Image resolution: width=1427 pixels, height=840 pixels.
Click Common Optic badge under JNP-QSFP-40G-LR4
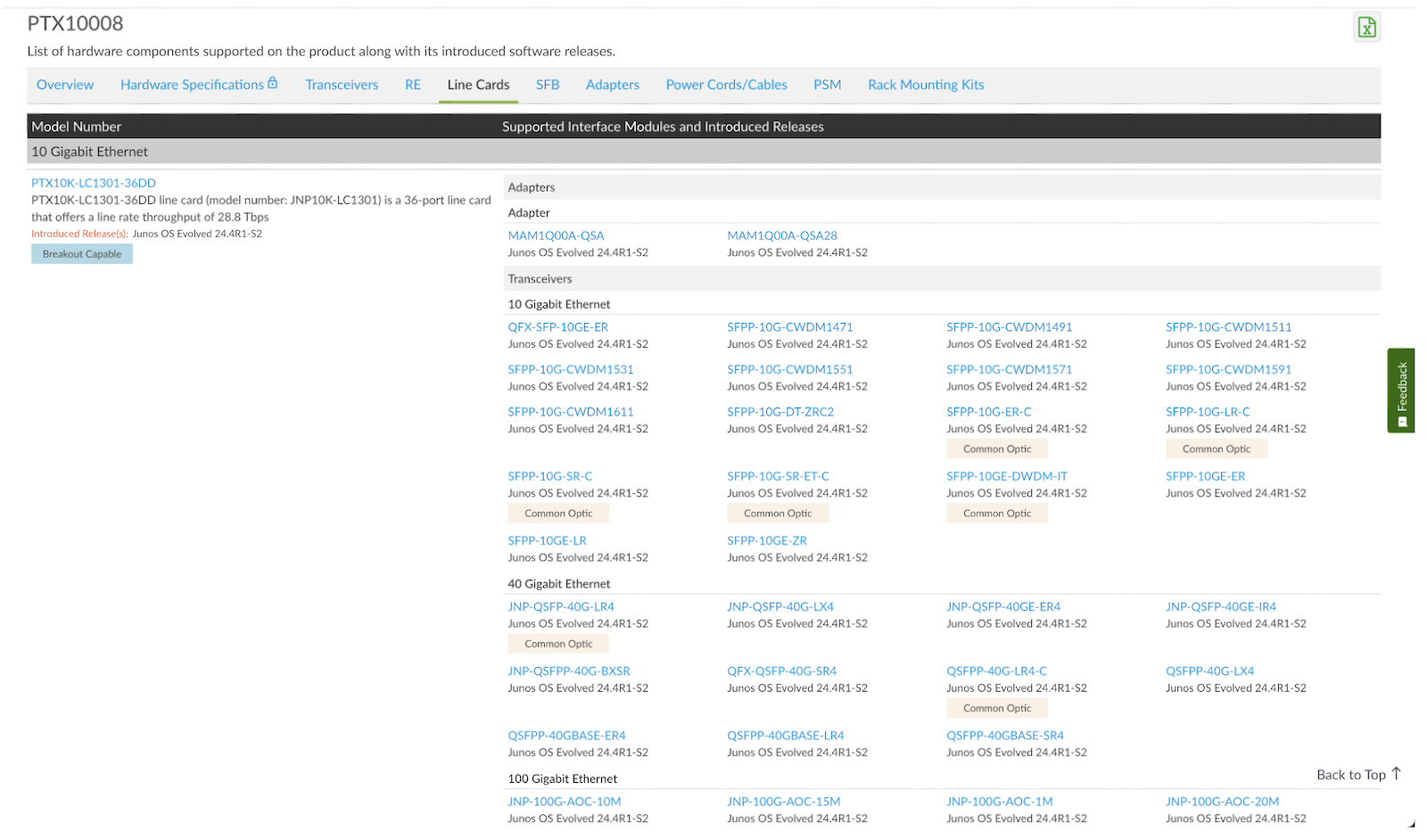coord(558,644)
